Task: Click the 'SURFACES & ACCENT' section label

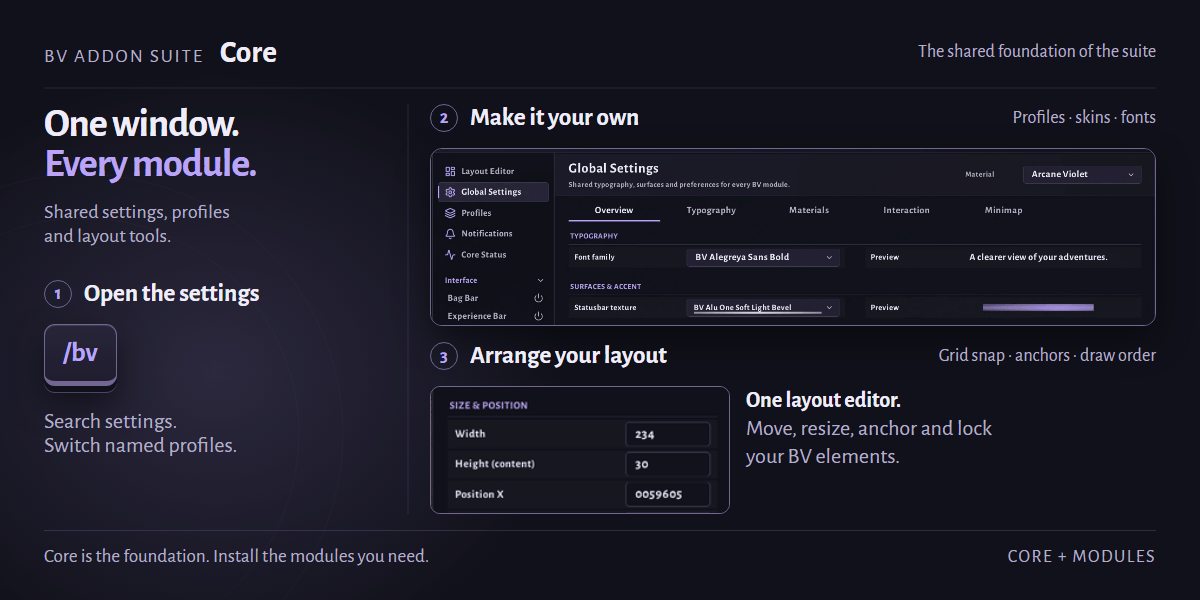Action: point(606,286)
